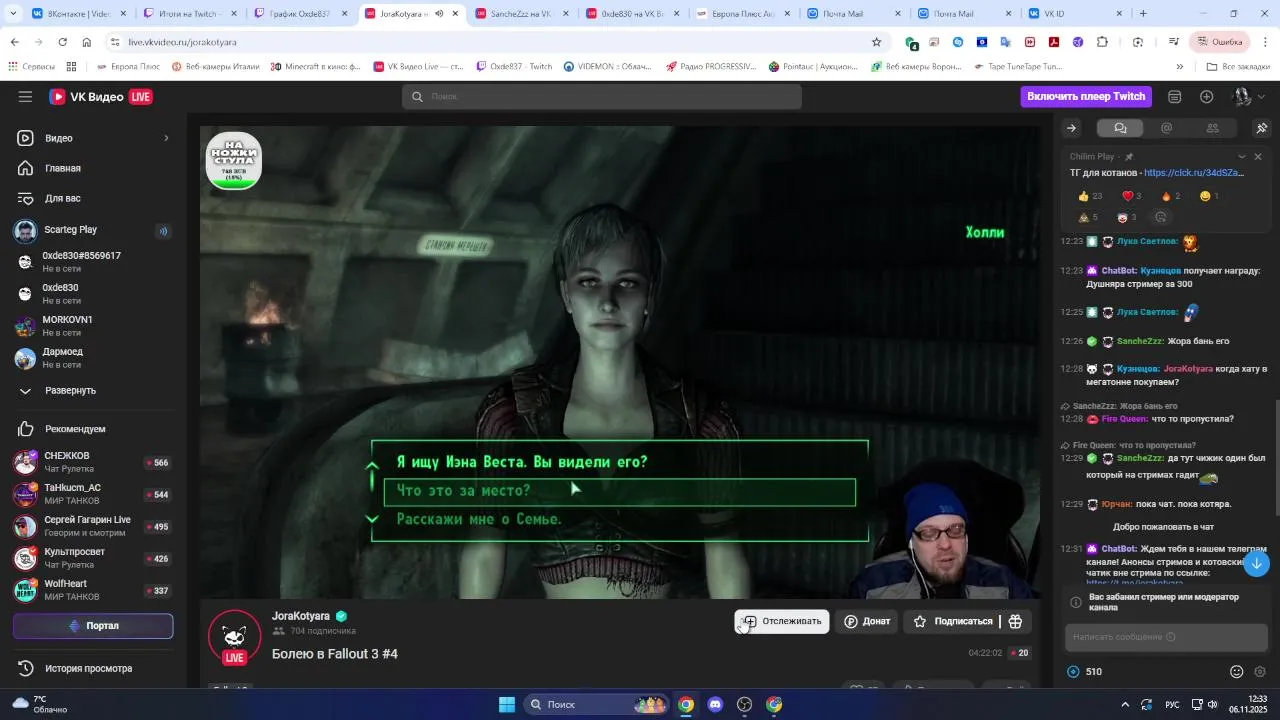Click the Портал button
The height and width of the screenshot is (720, 1280).
coord(93,626)
